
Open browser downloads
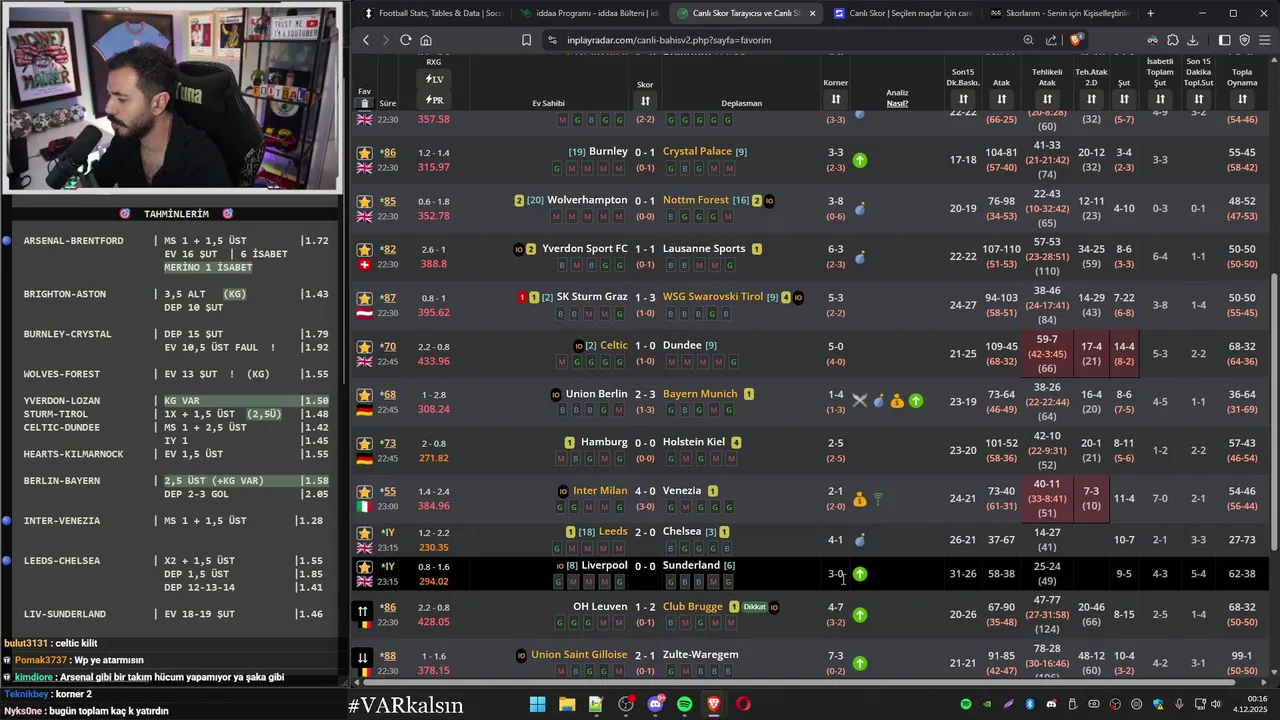tap(1194, 40)
